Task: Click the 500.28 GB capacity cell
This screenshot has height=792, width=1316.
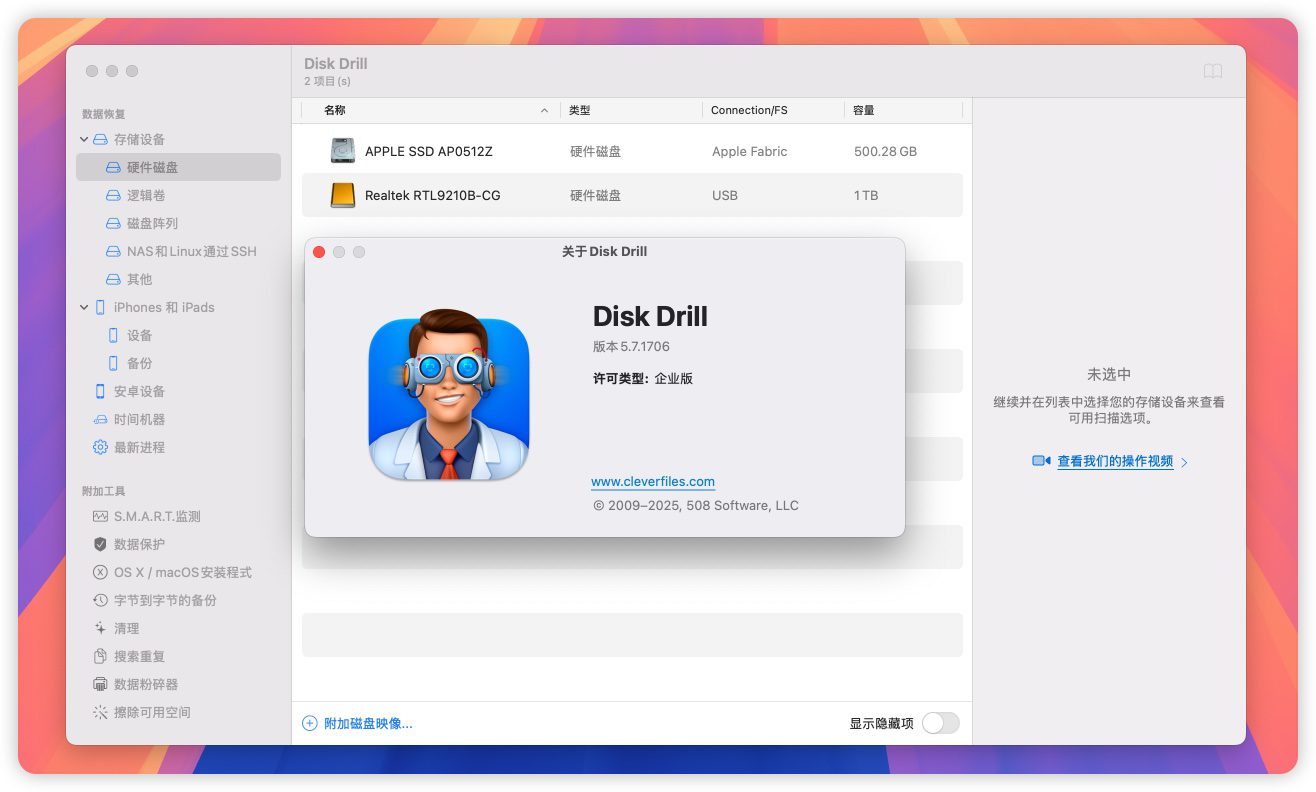Action: pos(885,151)
